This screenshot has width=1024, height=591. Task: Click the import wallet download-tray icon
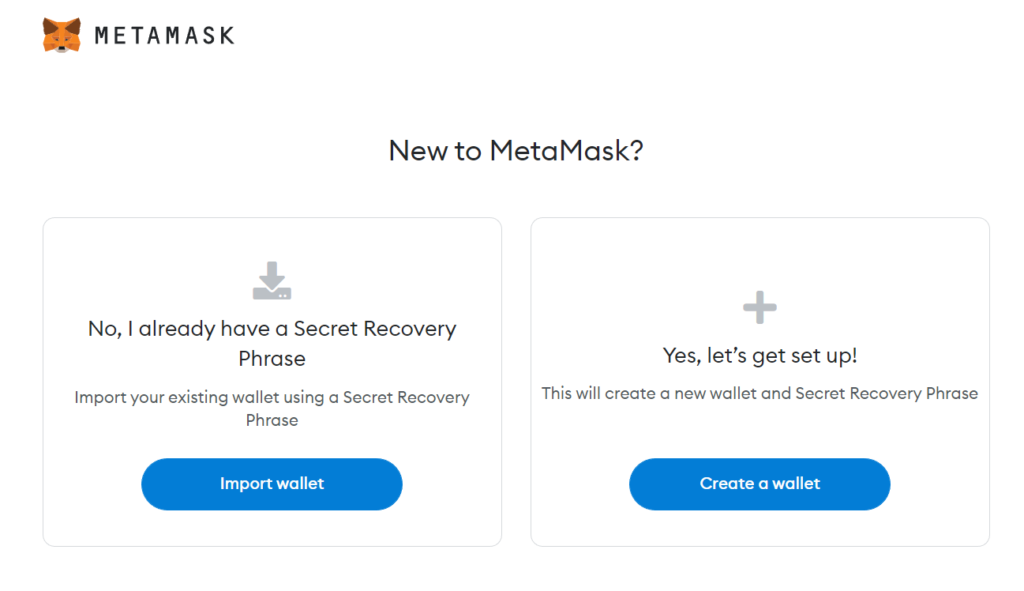tap(271, 282)
